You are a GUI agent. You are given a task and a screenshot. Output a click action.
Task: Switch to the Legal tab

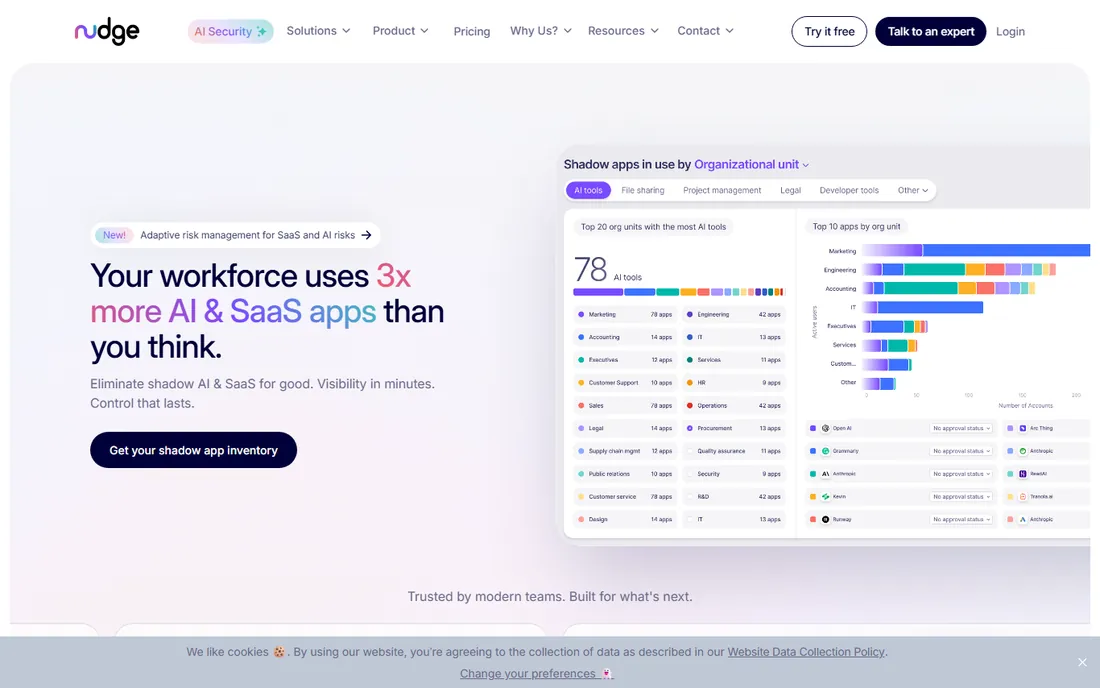(790, 190)
